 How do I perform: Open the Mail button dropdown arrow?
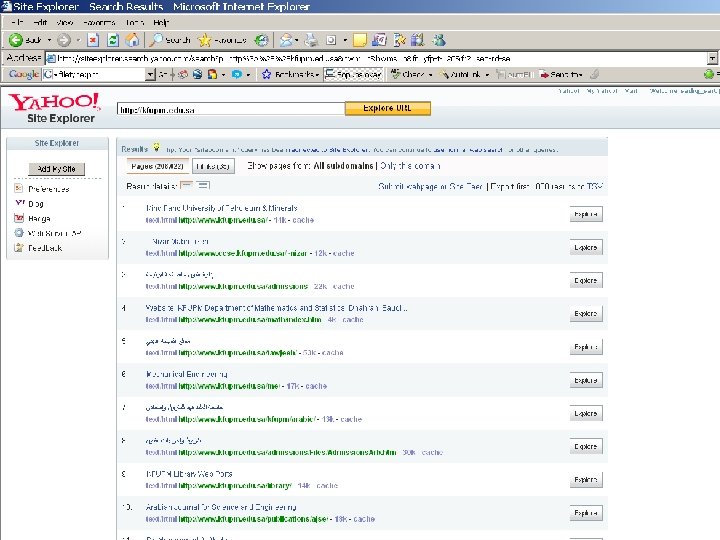point(297,40)
